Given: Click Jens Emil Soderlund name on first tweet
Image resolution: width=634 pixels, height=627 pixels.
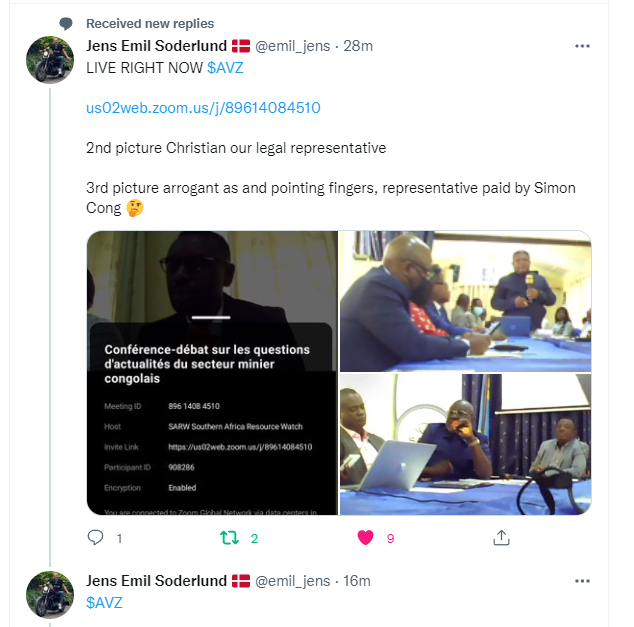Looking at the screenshot, I should tap(156, 46).
